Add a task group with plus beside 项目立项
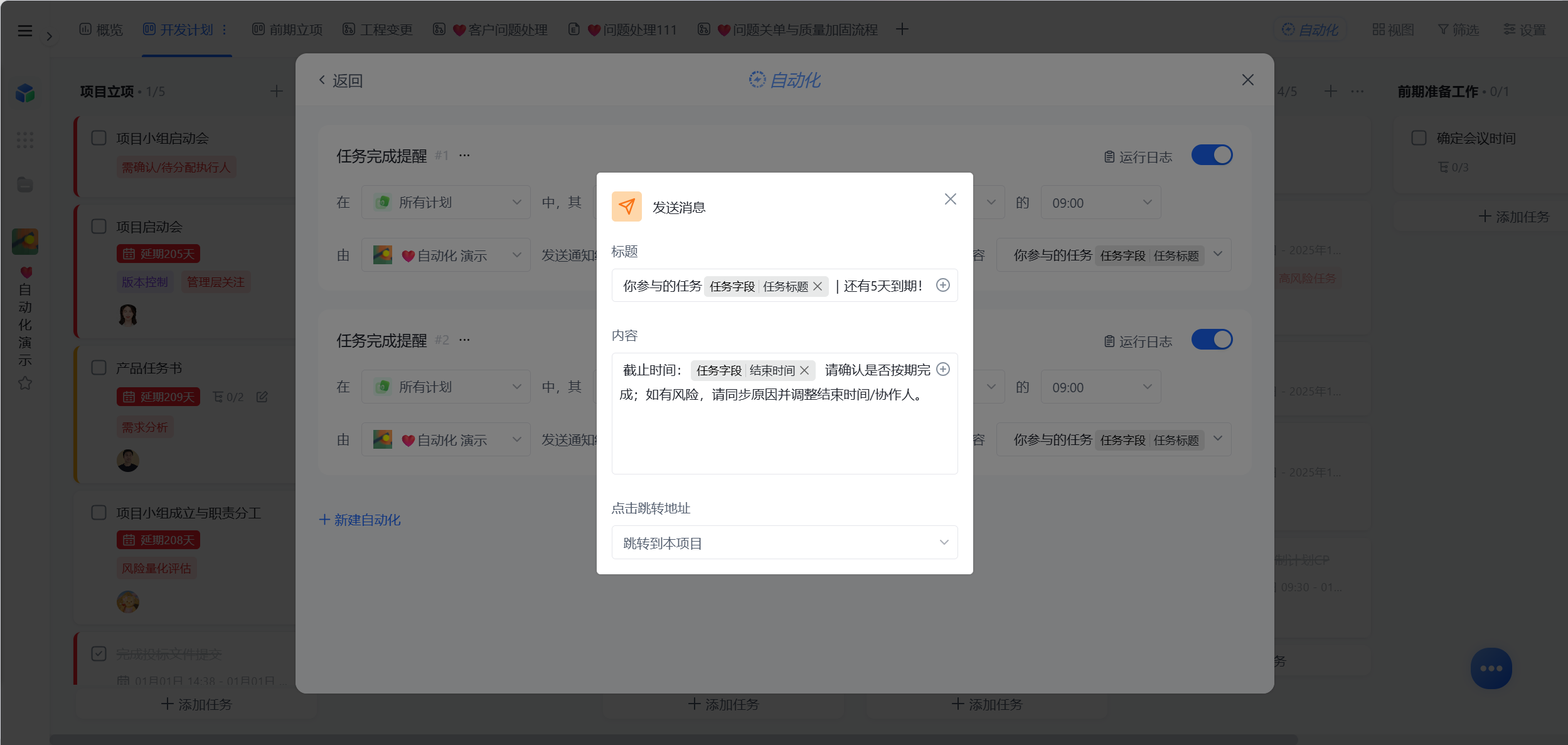 click(x=276, y=91)
